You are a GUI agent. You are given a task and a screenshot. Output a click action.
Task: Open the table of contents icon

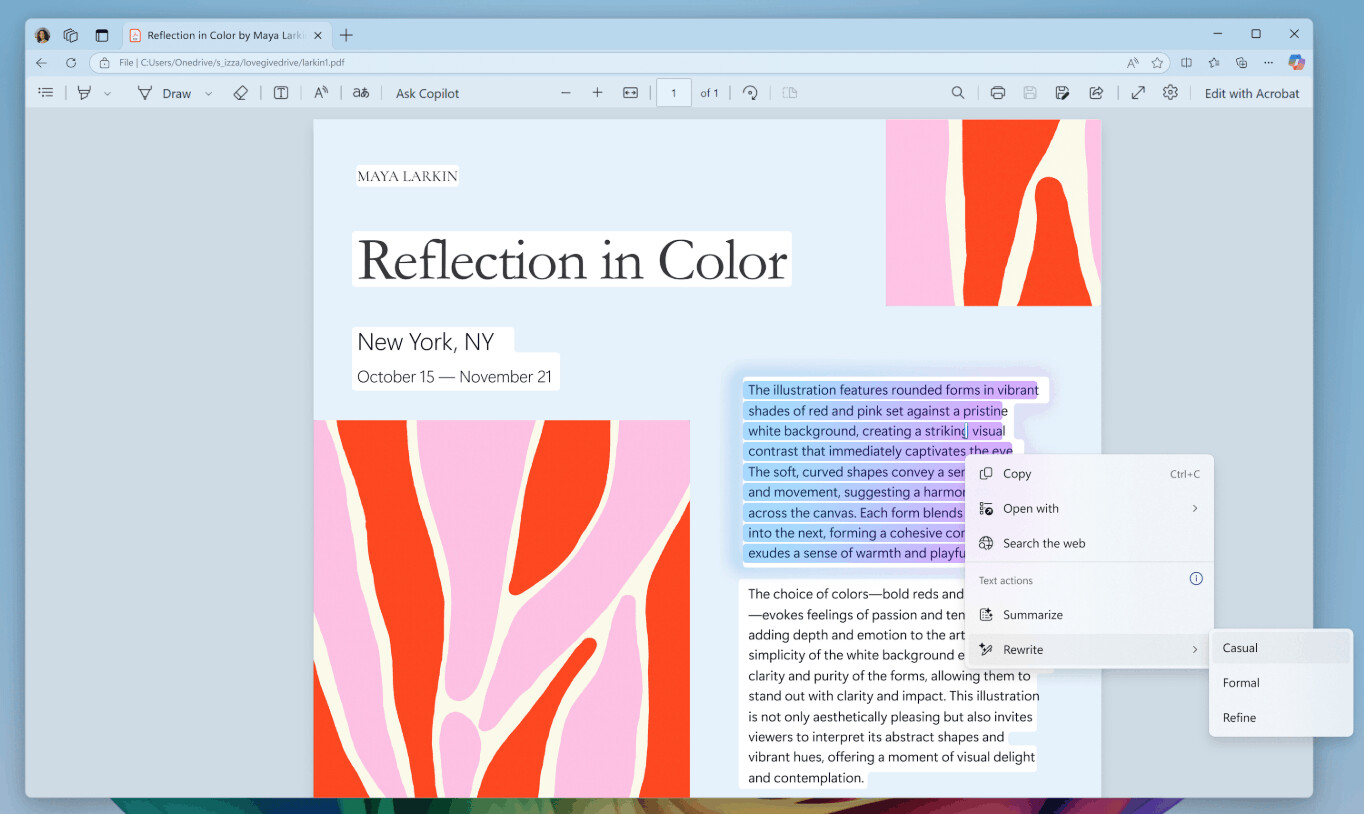pyautogui.click(x=46, y=93)
